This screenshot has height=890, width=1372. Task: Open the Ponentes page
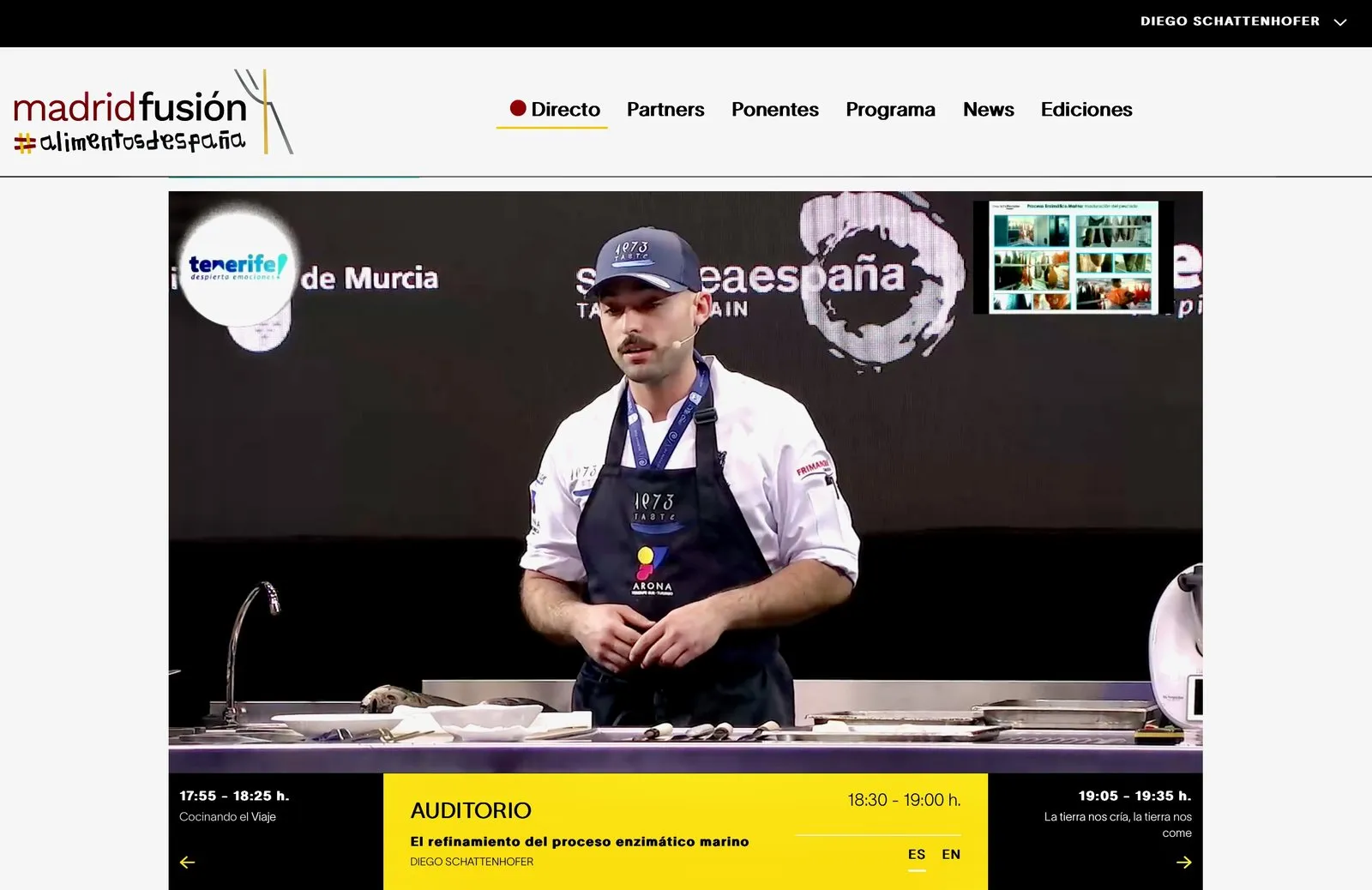(x=775, y=109)
